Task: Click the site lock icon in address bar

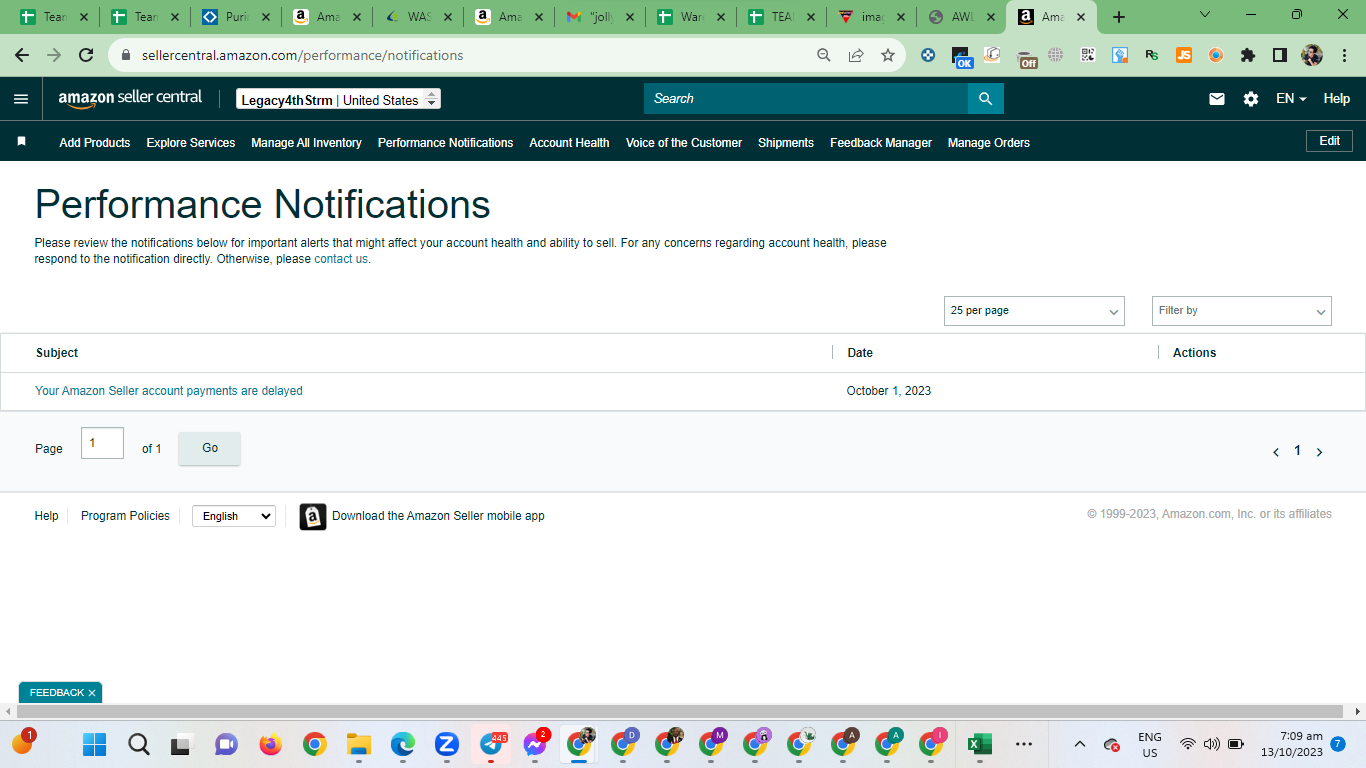Action: click(x=126, y=56)
